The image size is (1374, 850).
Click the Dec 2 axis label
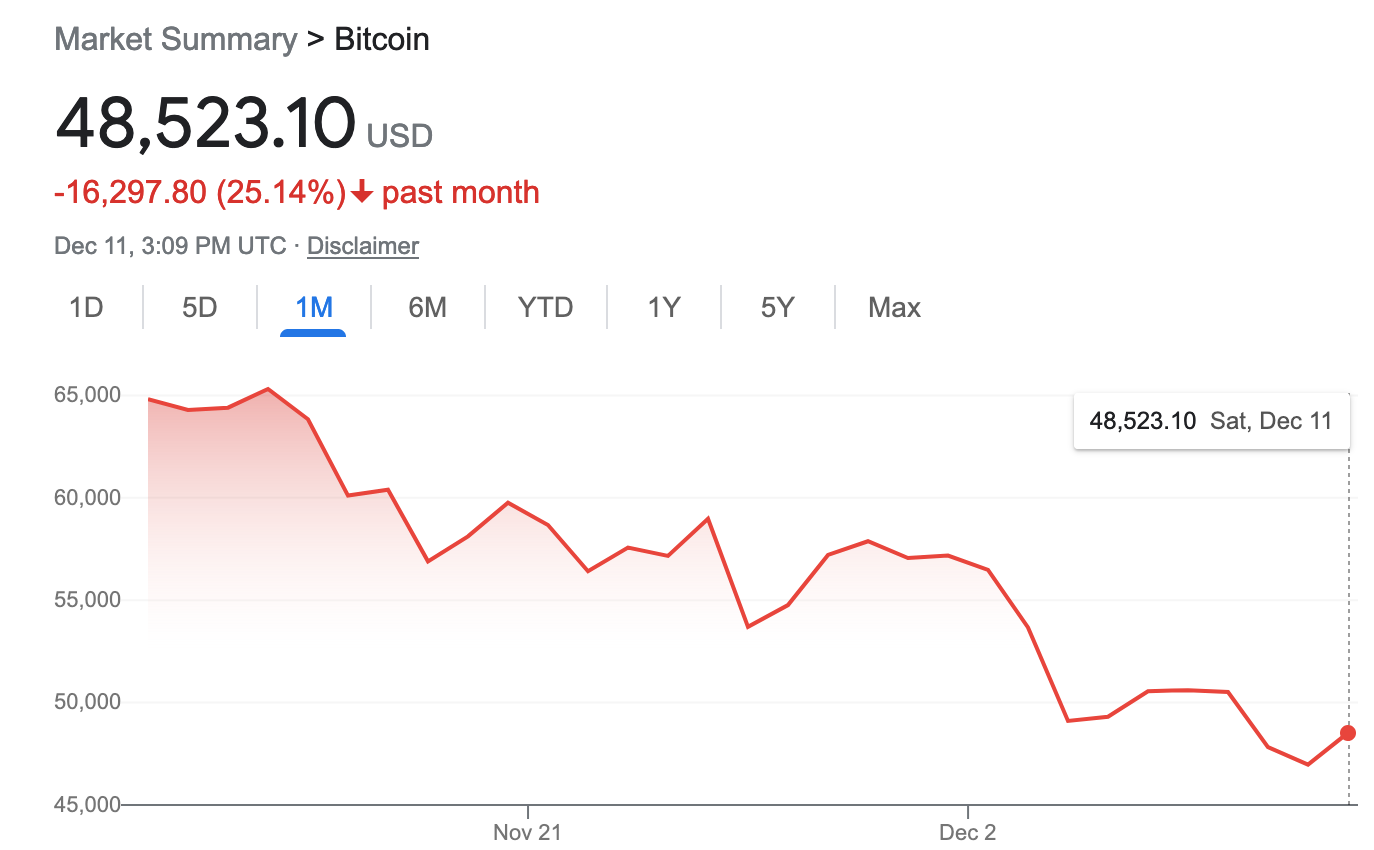coord(967,832)
